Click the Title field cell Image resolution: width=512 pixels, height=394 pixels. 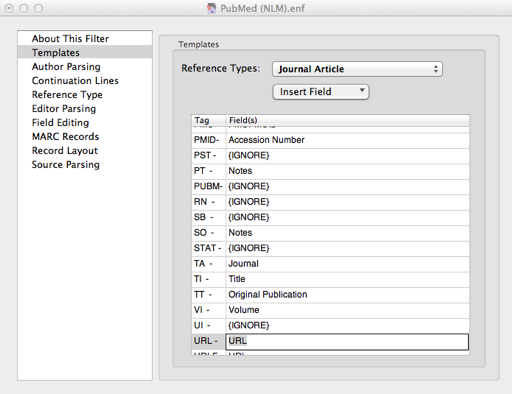click(348, 279)
